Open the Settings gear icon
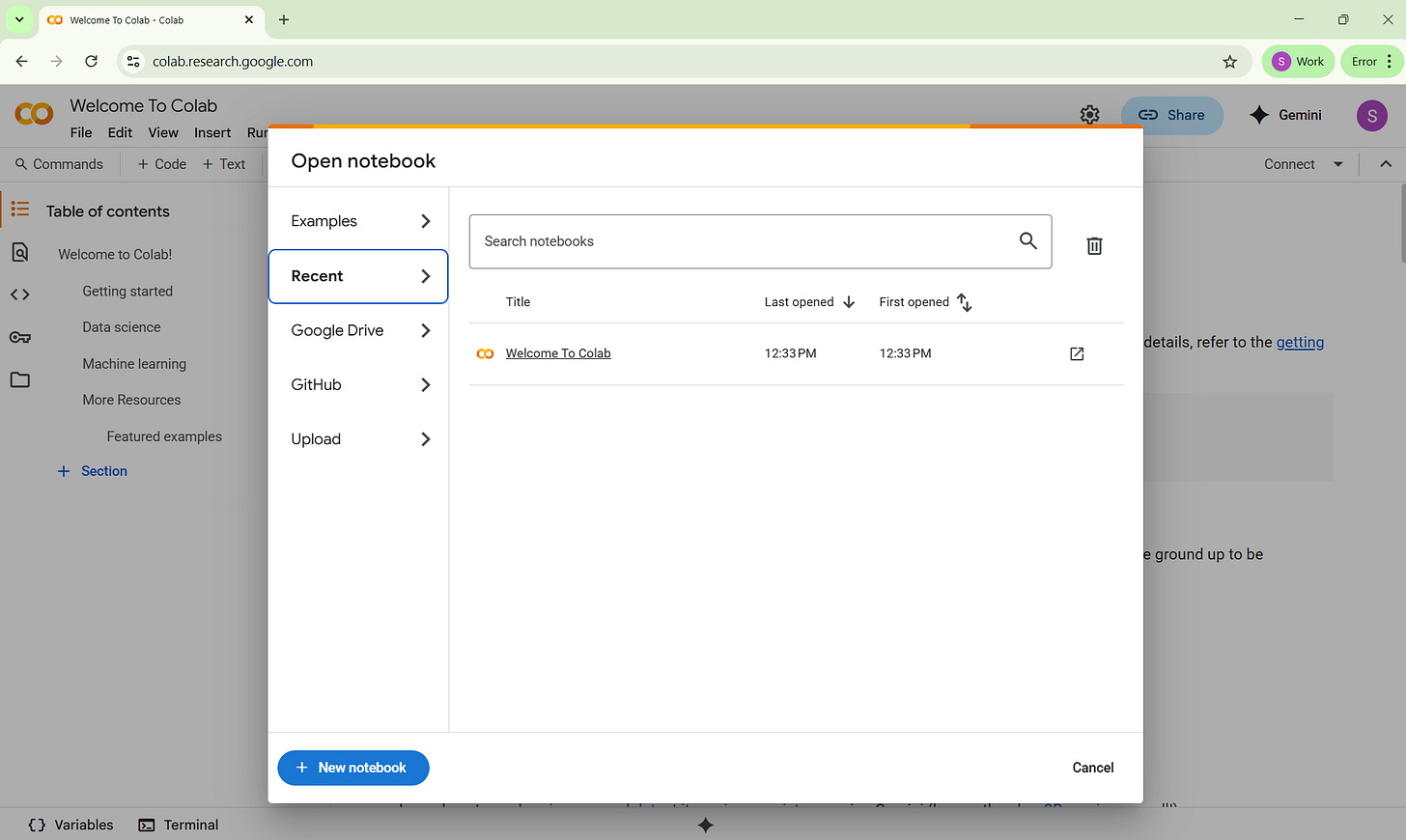This screenshot has width=1406, height=840. pos(1089,115)
